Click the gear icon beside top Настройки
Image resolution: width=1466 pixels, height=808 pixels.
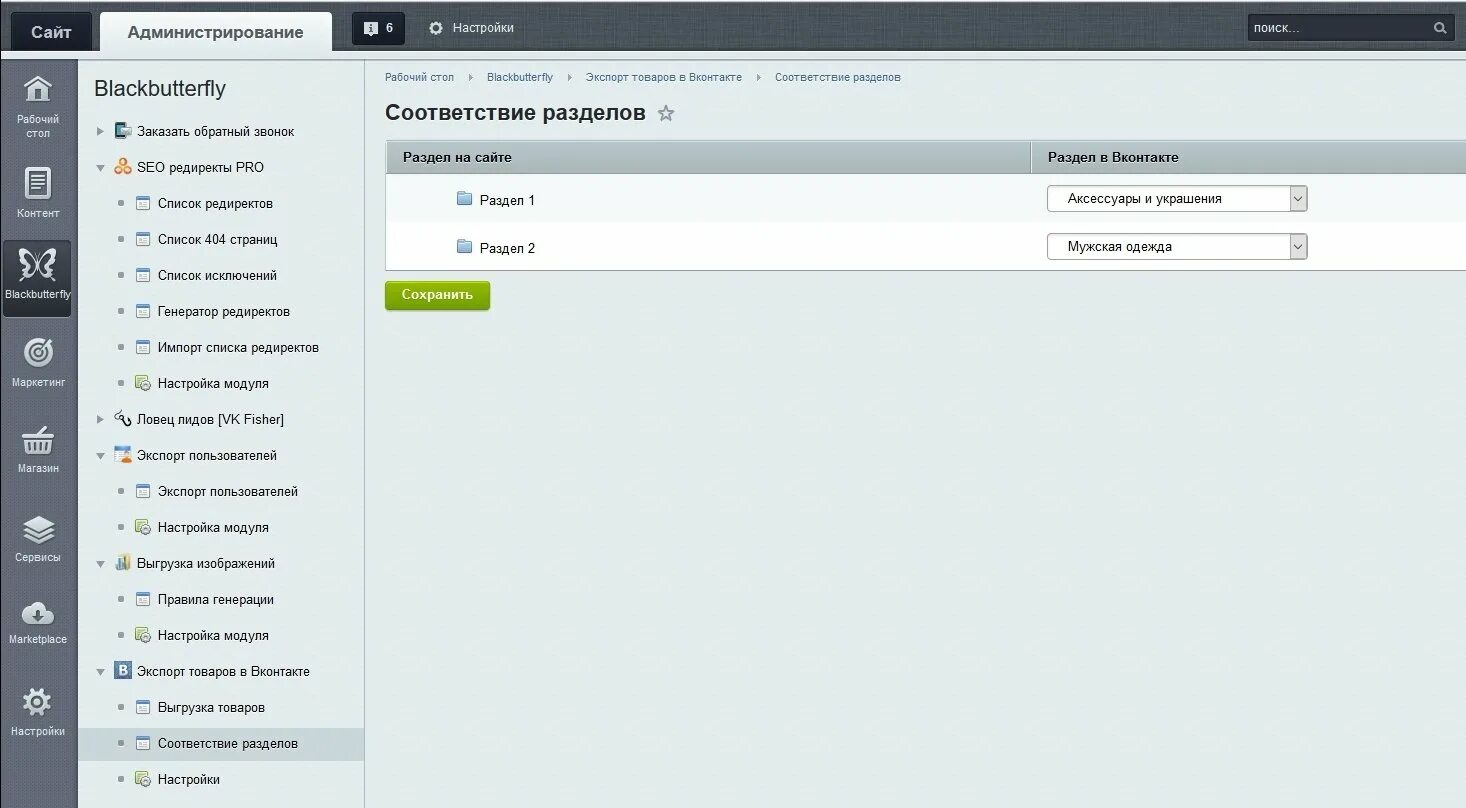click(x=436, y=28)
